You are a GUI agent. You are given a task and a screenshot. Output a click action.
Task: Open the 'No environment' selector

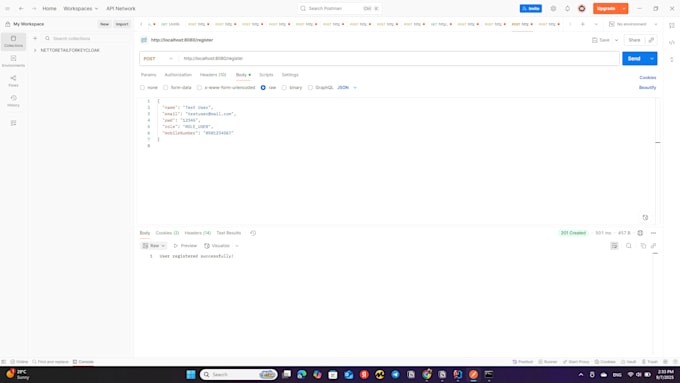[633, 24]
